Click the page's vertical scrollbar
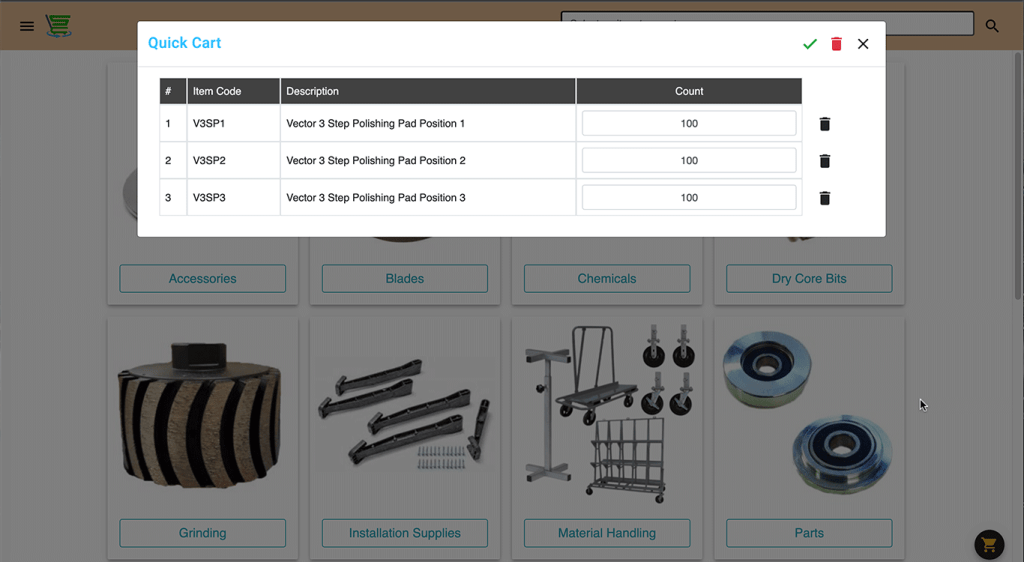 point(1018,200)
